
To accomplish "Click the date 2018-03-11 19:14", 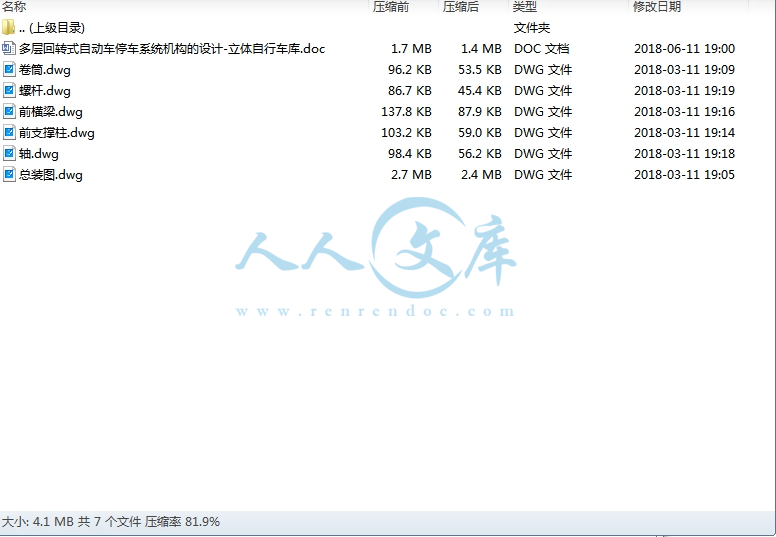I will 684,133.
